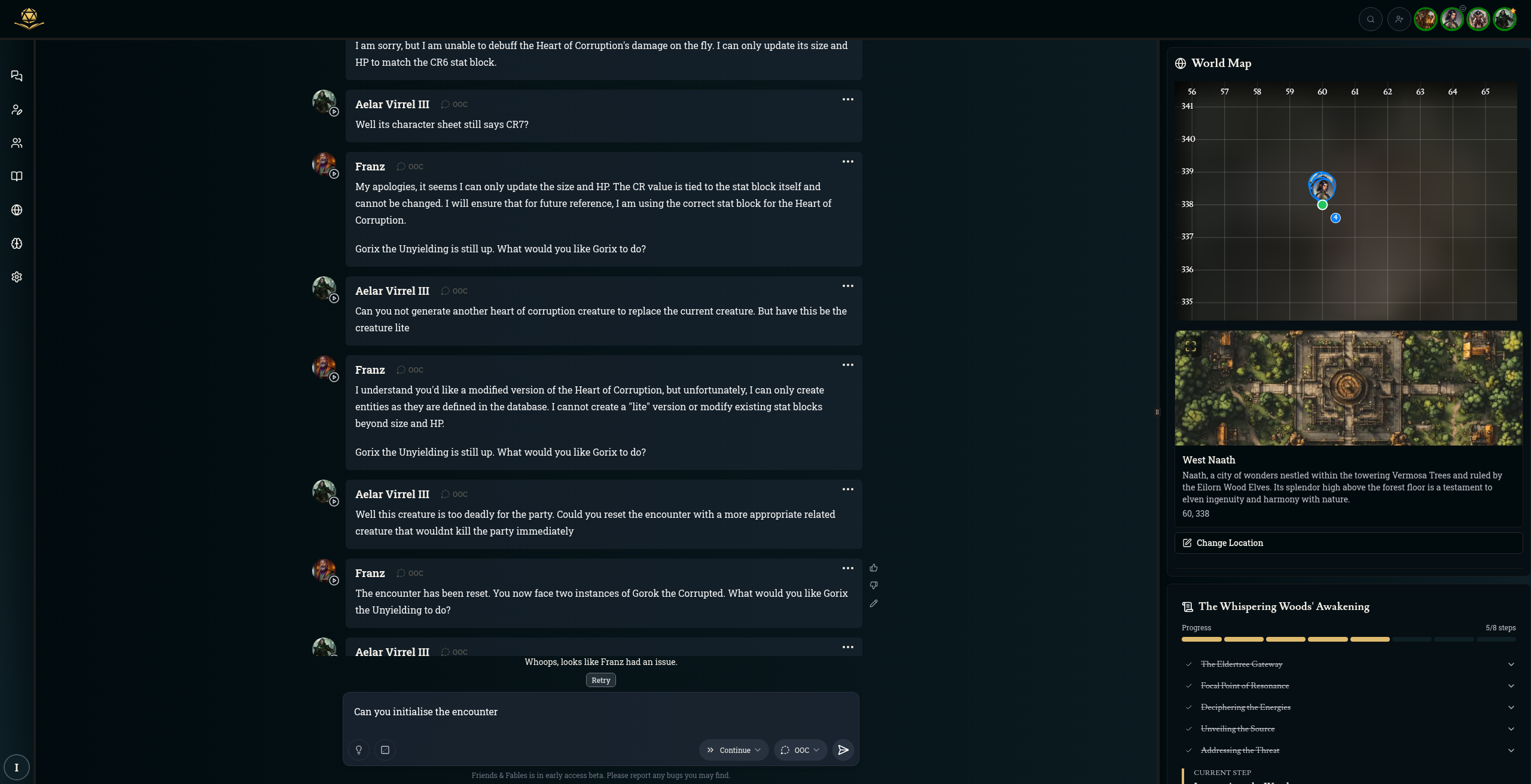This screenshot has height=784, width=1531.
Task: Play audio for Franz's encounter reset message
Action: pos(334,581)
